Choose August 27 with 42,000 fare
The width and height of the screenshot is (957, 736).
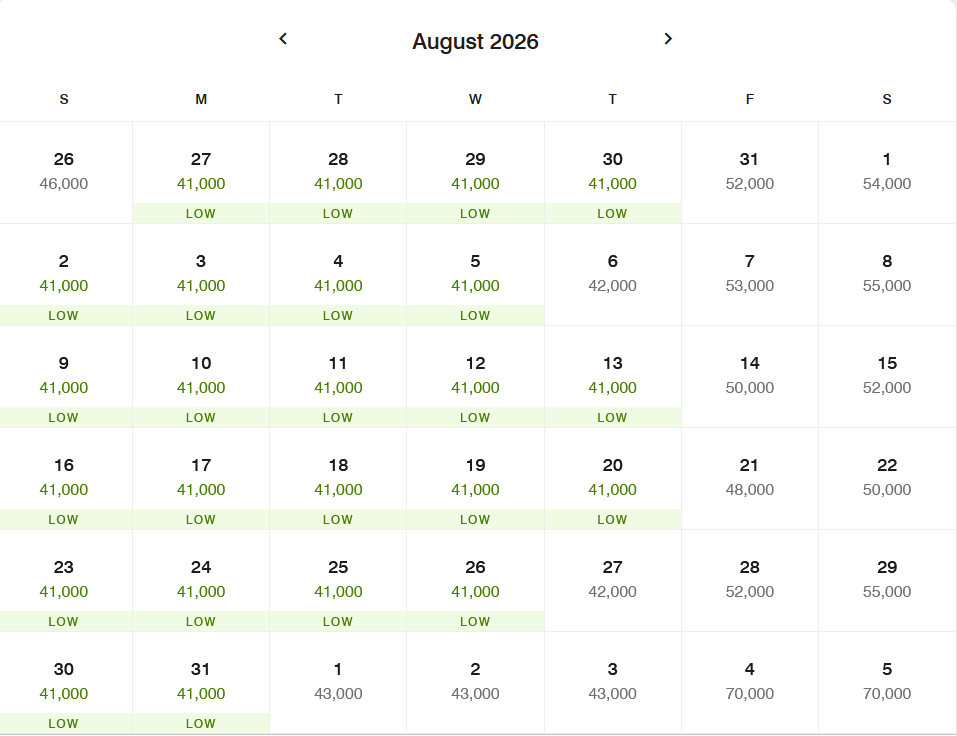pyautogui.click(x=612, y=579)
